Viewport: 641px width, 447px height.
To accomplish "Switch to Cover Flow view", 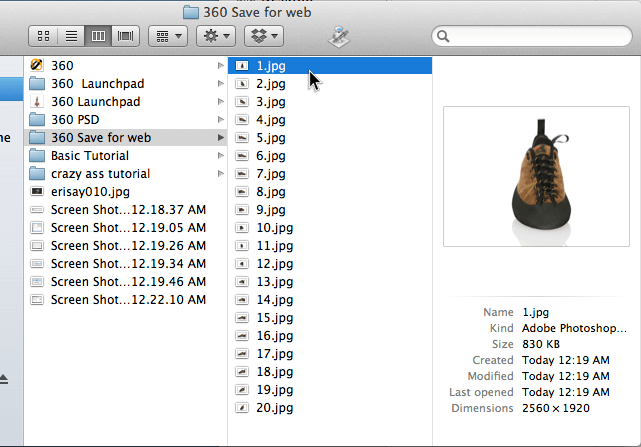I will pyautogui.click(x=126, y=36).
